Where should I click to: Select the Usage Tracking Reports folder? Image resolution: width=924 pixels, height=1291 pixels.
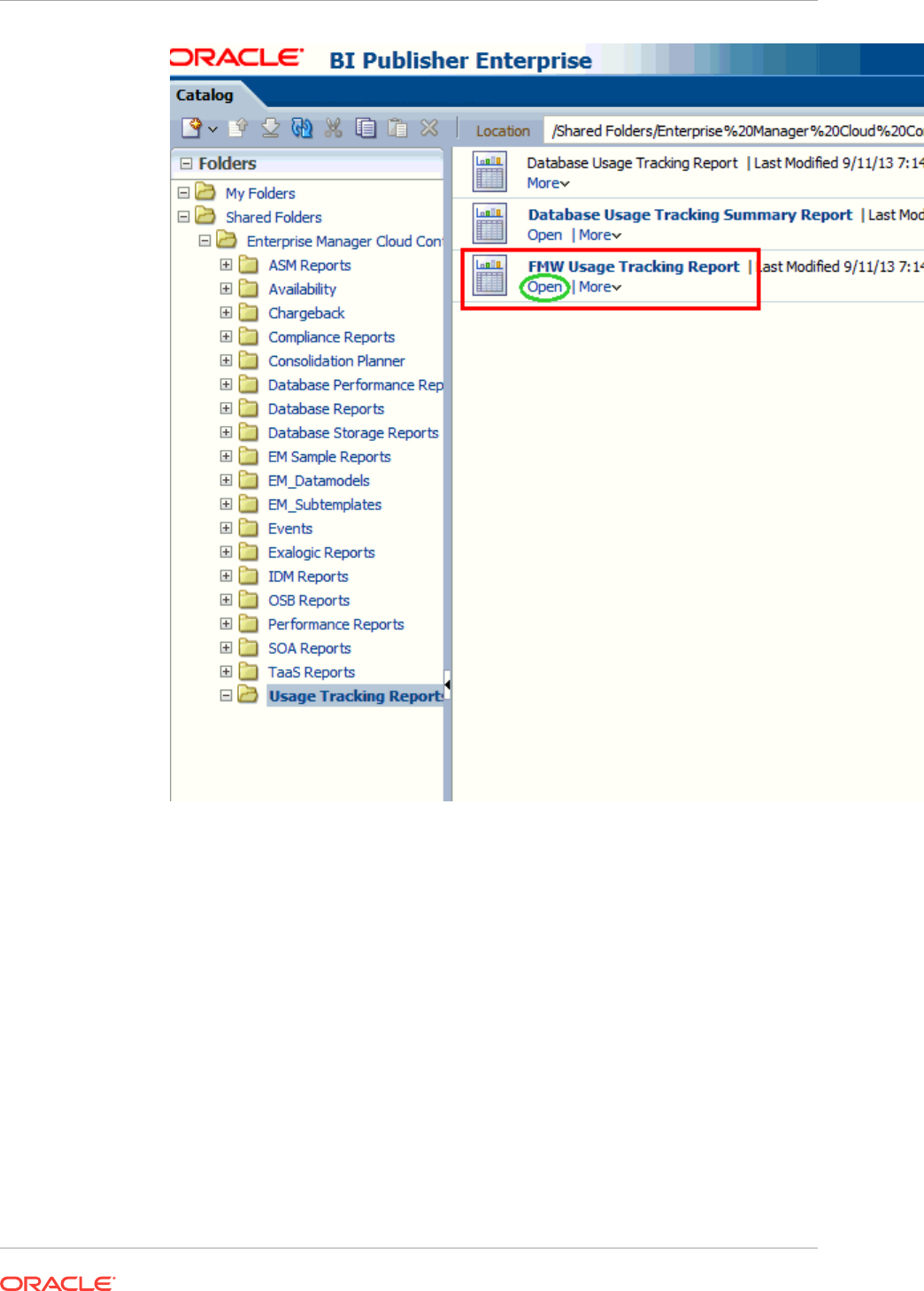click(x=356, y=696)
